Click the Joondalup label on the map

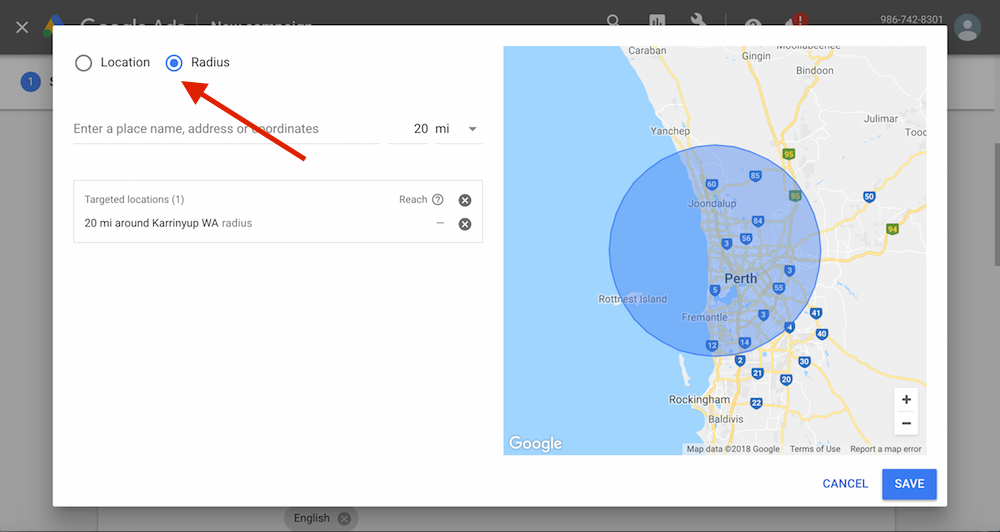pyautogui.click(x=712, y=203)
